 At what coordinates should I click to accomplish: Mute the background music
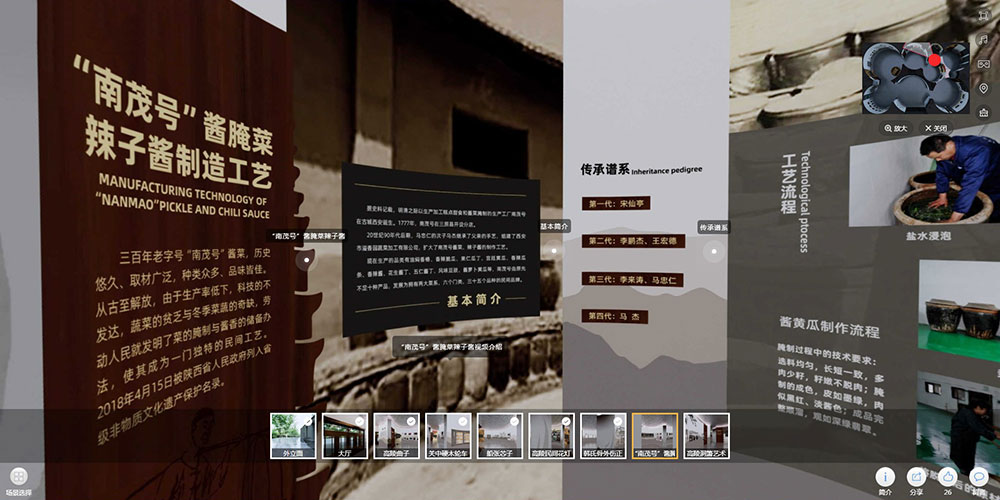click(984, 40)
